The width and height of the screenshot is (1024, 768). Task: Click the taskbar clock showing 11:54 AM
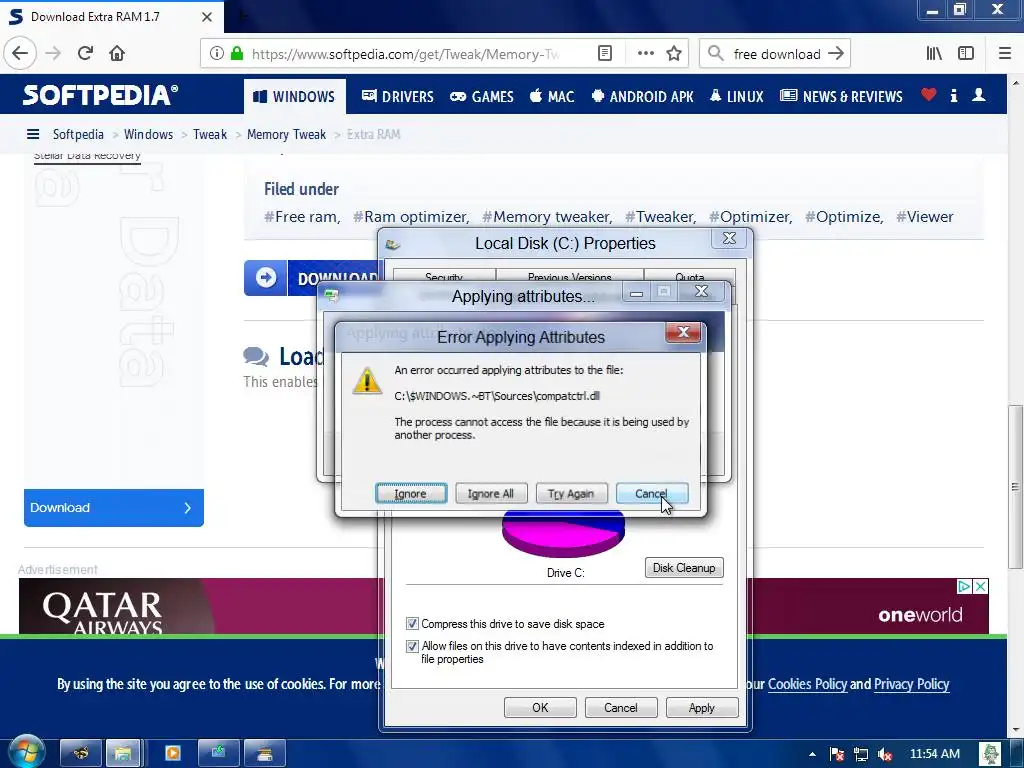tap(935, 754)
